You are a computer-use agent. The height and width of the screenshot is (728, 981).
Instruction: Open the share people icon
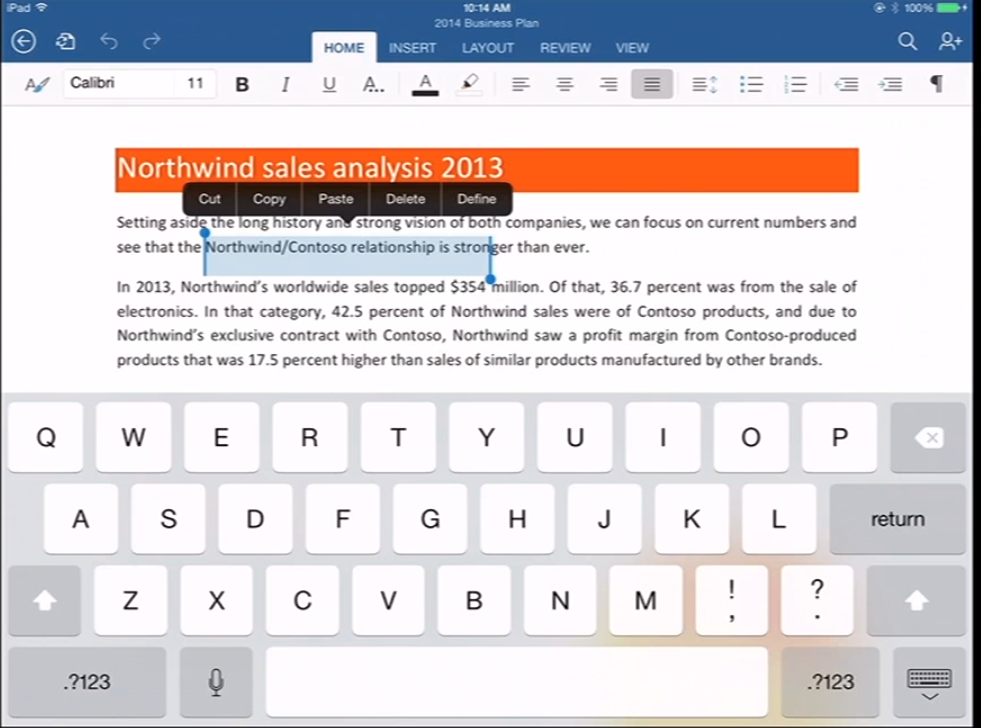pyautogui.click(x=950, y=41)
